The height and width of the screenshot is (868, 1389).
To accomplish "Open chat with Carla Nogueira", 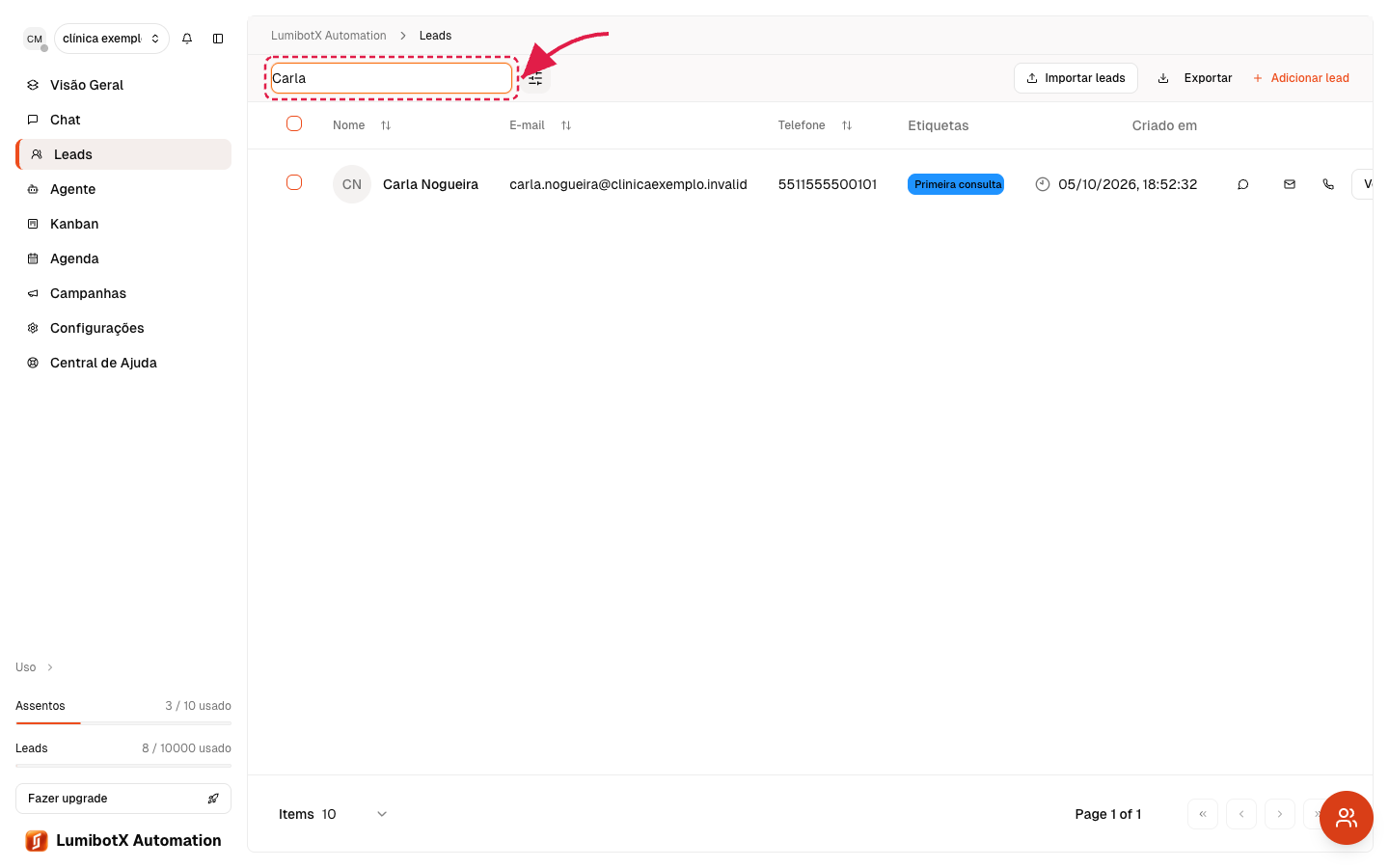I will (x=1243, y=184).
